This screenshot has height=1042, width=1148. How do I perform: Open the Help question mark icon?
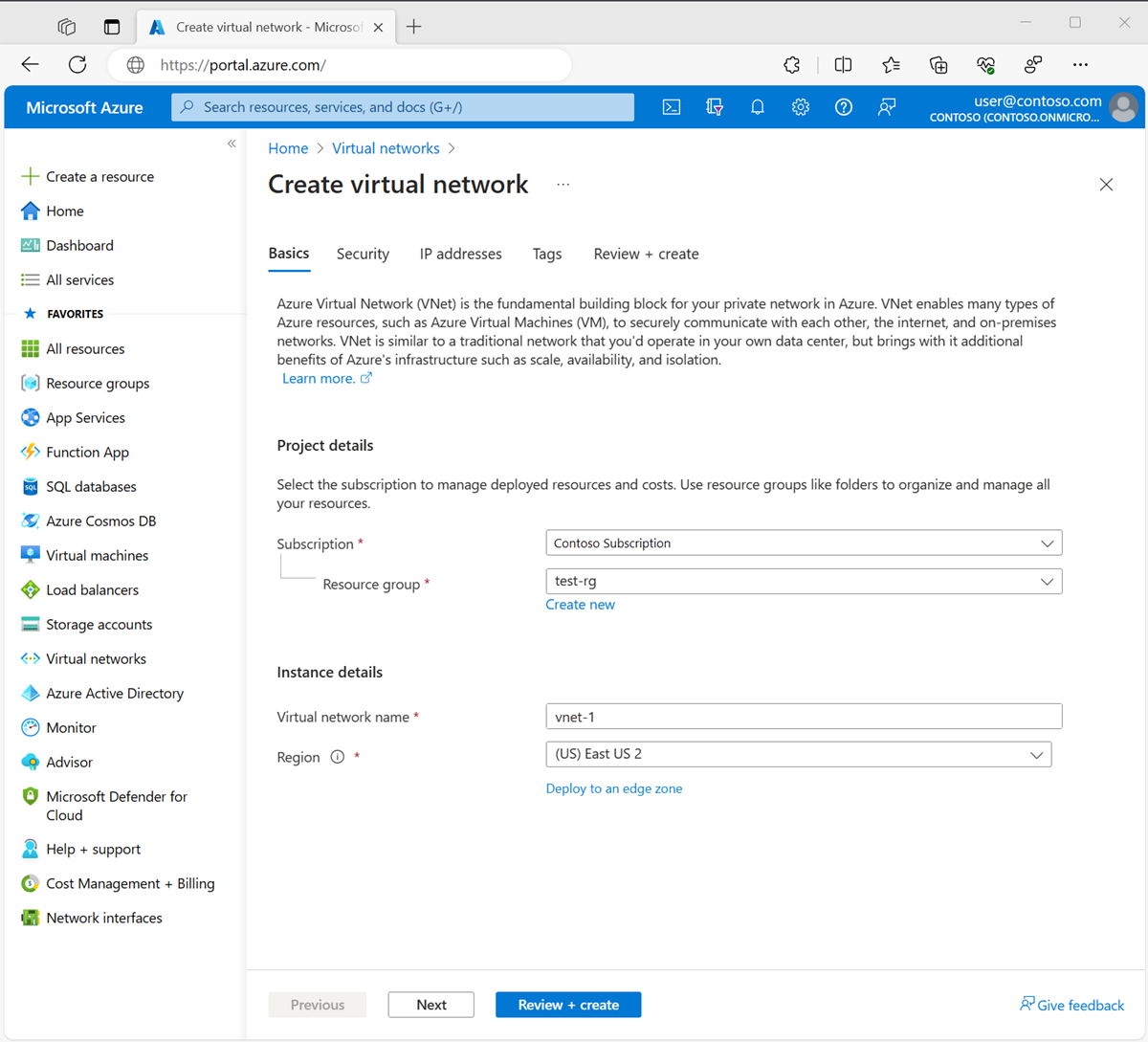click(843, 106)
